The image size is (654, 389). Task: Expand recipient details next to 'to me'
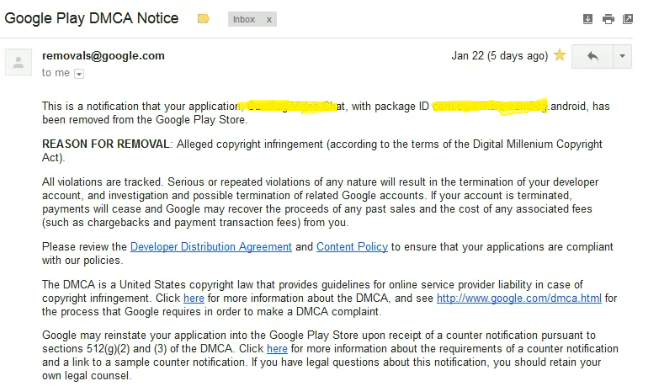pyautogui.click(x=79, y=74)
